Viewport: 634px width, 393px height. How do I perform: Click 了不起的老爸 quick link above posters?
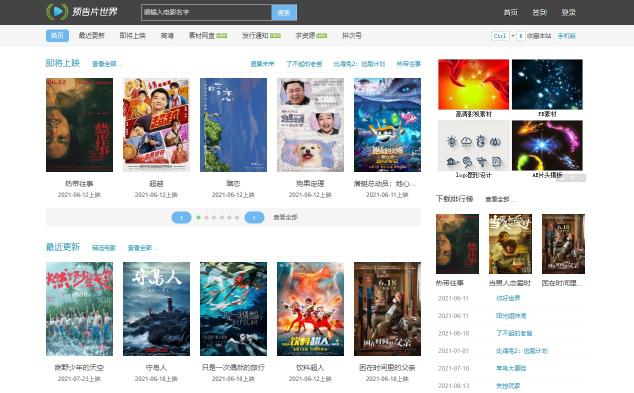[304, 64]
